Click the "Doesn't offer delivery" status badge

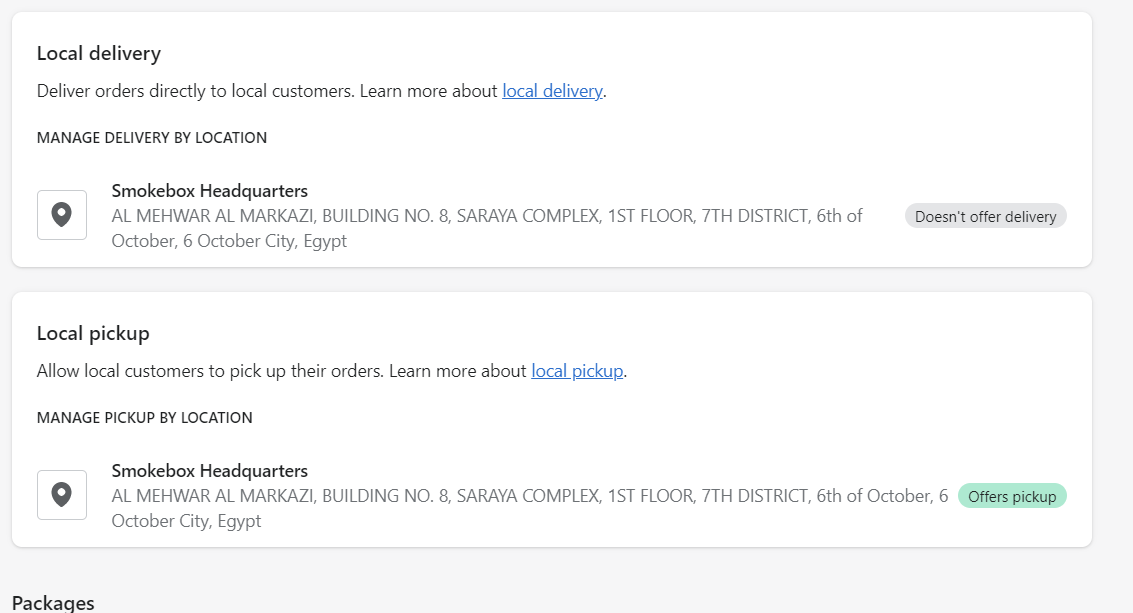[x=985, y=216]
